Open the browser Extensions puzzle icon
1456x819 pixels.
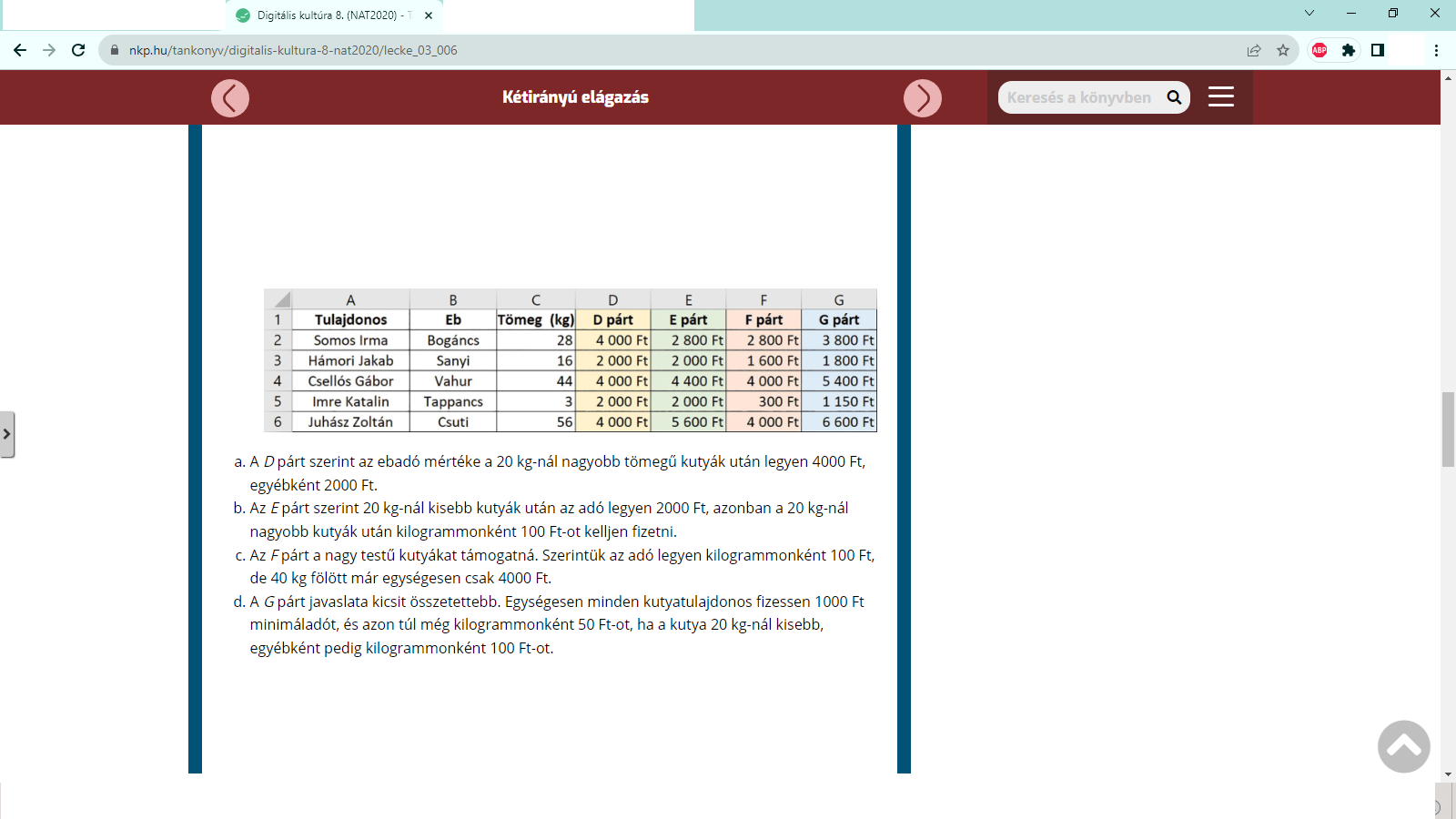click(1349, 50)
